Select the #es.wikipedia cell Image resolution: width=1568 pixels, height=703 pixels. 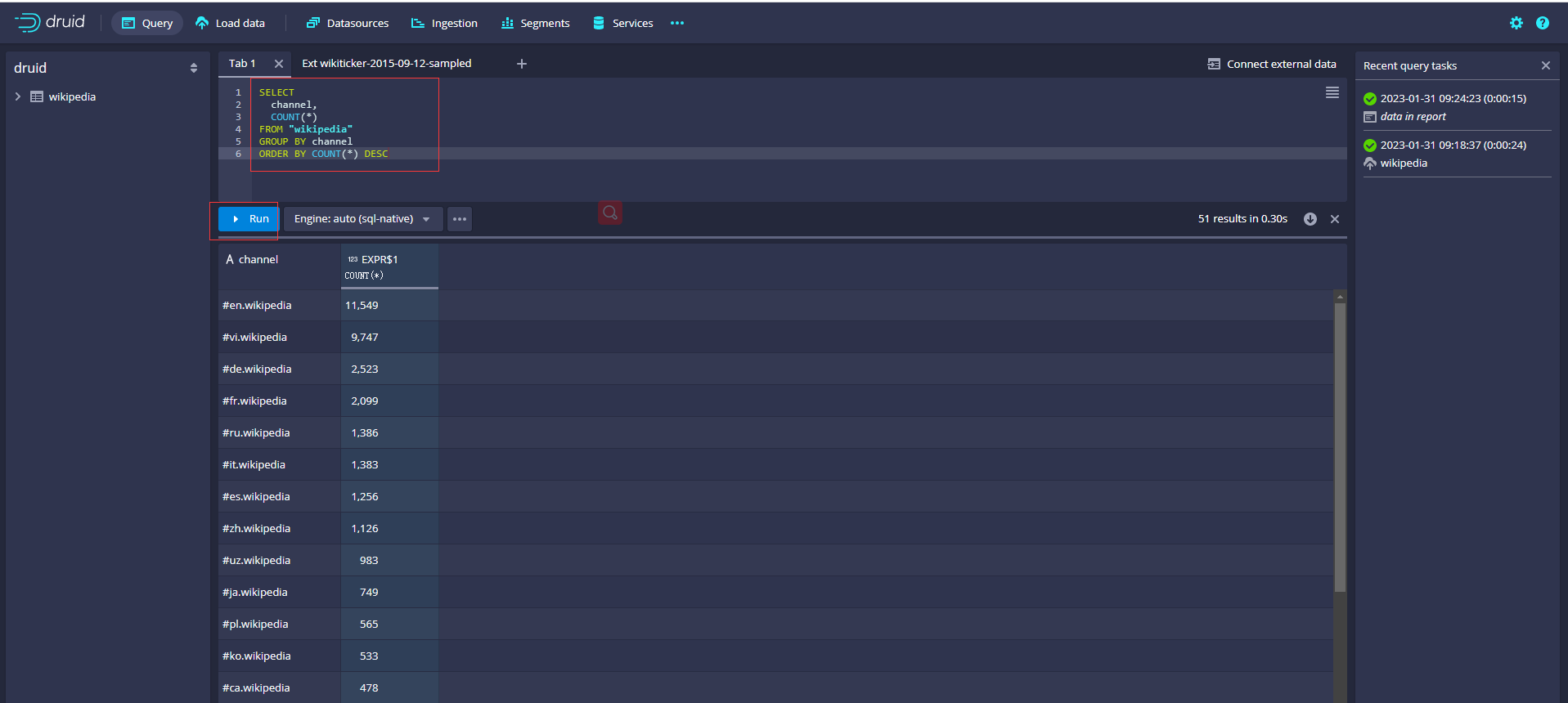[x=279, y=496]
